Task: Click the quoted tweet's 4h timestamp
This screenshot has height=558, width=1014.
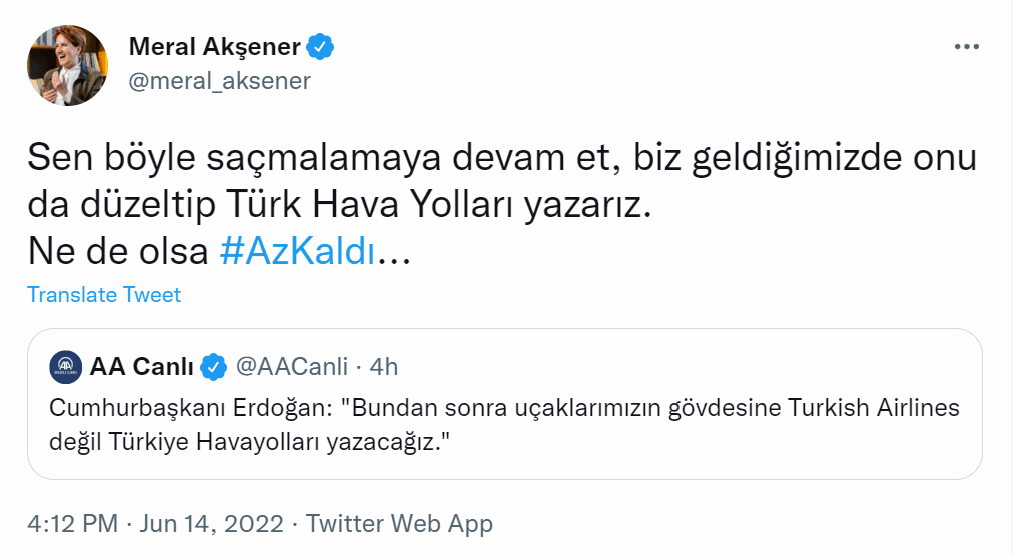Action: click(384, 368)
